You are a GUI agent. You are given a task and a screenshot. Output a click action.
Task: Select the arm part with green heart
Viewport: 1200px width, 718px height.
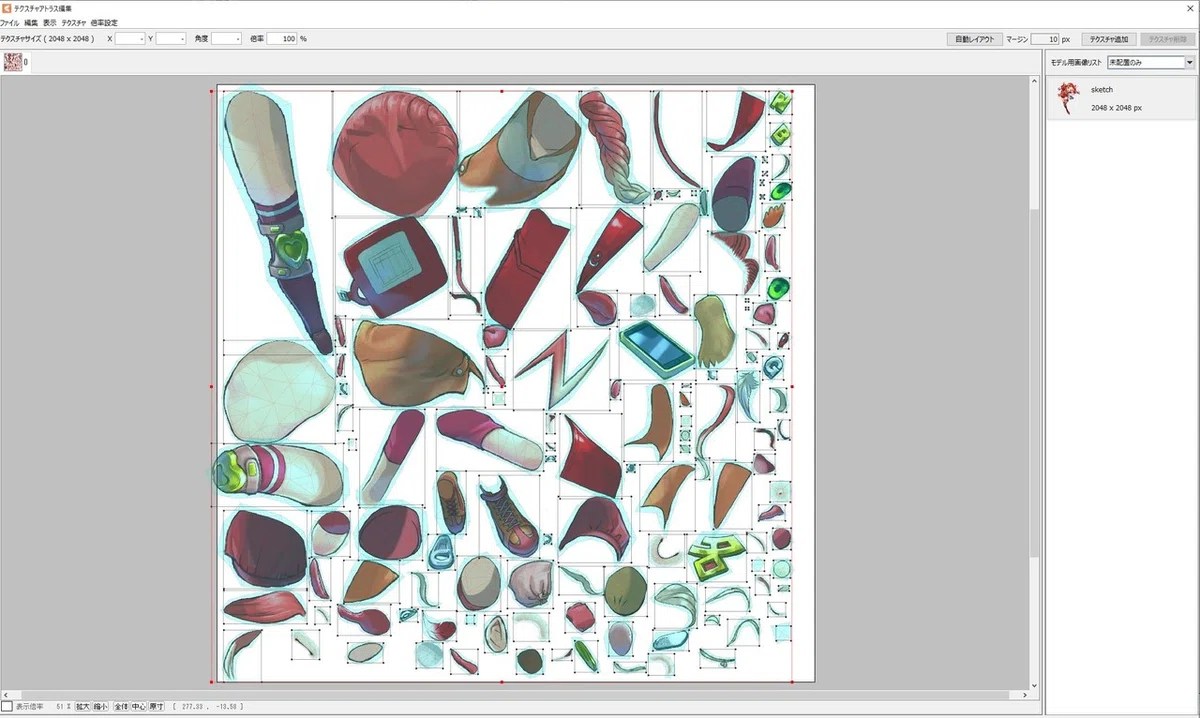click(279, 220)
